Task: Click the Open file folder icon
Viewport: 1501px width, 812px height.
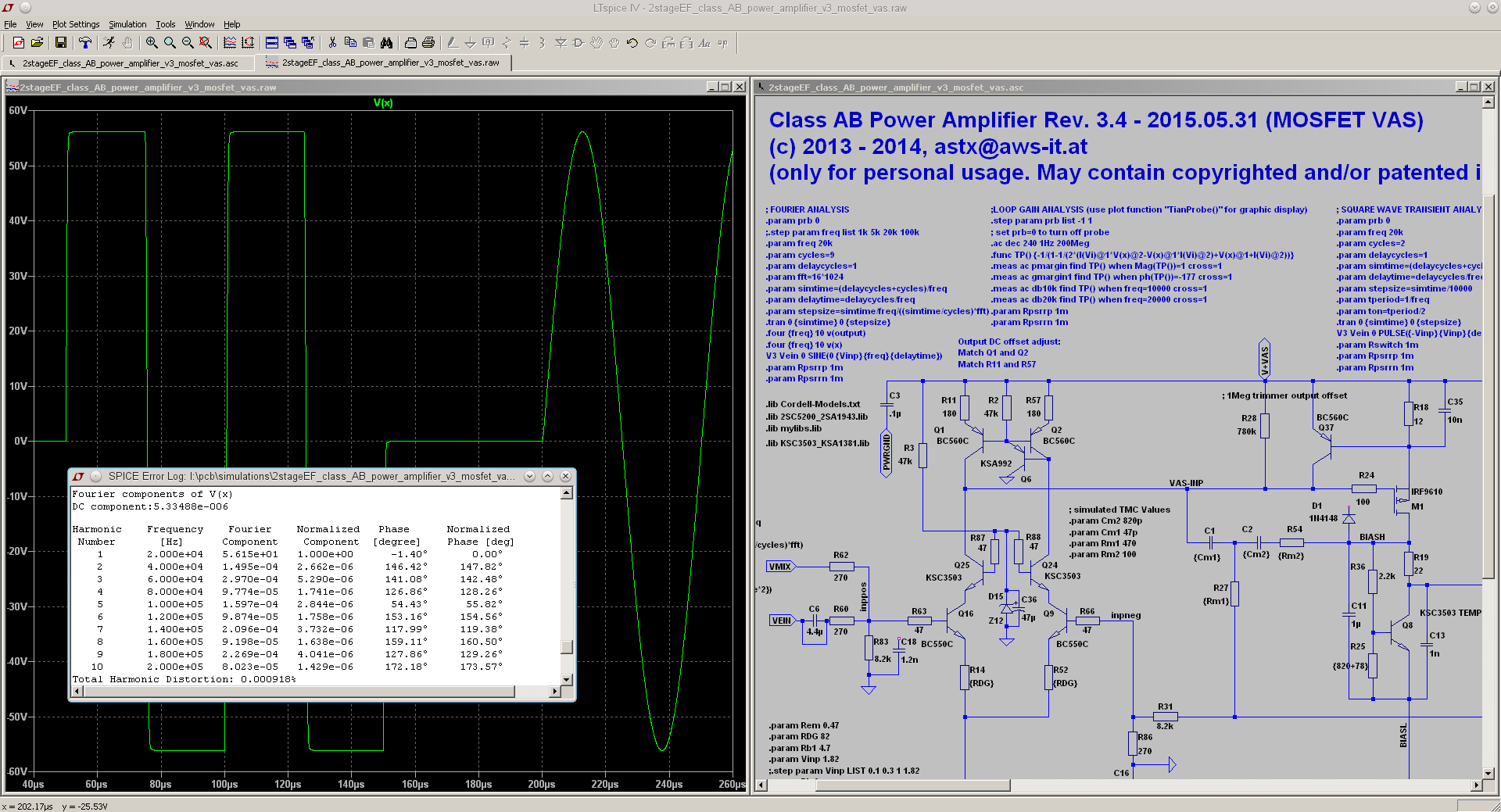Action: point(37,43)
